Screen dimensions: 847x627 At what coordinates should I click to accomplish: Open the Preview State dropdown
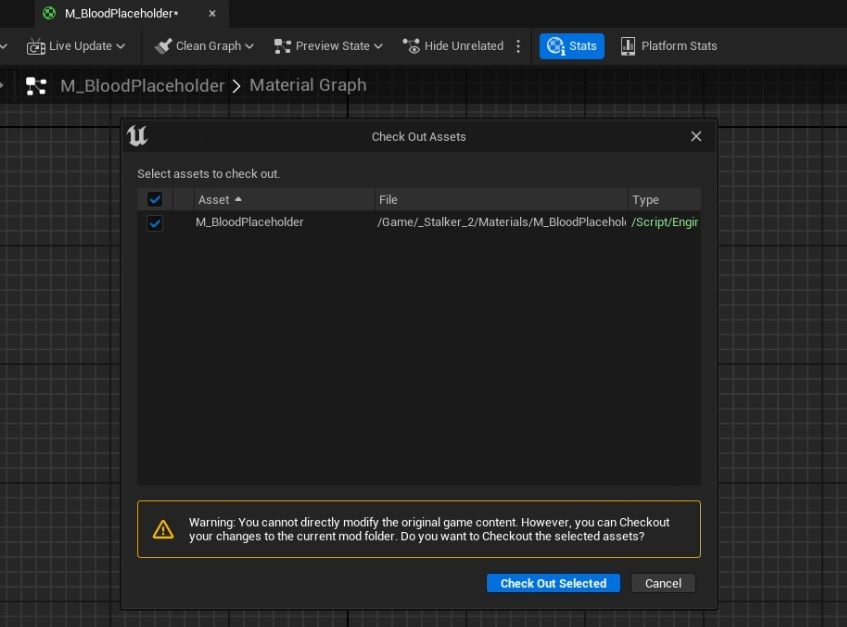coord(379,45)
